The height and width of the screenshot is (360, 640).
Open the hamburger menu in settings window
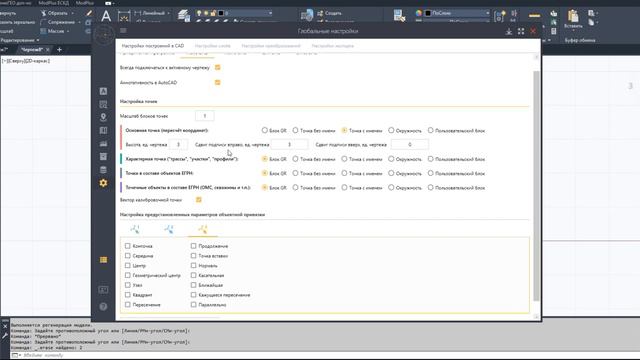click(x=123, y=31)
